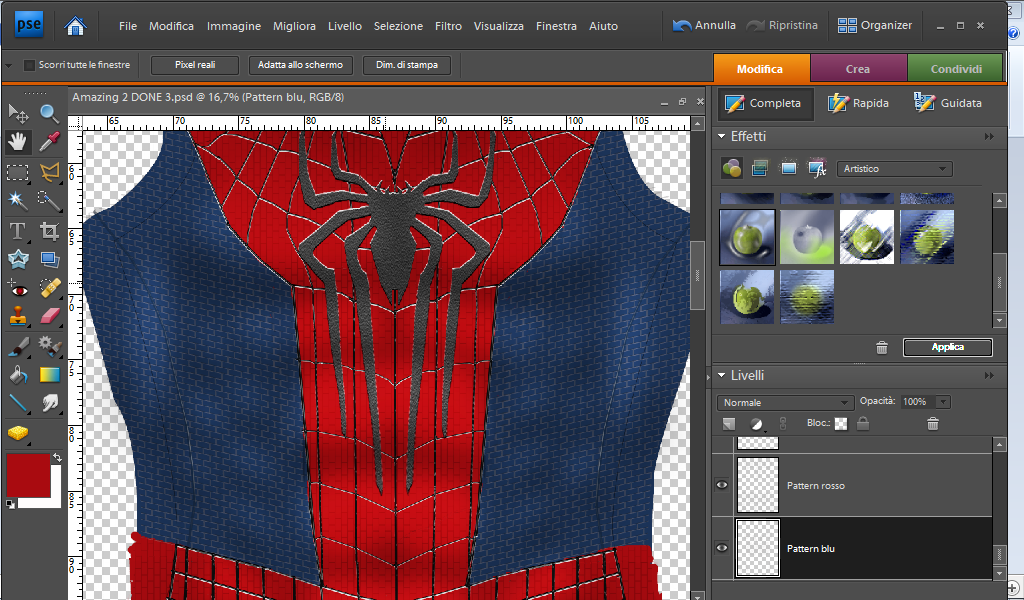Select the Line shape tool
This screenshot has width=1024, height=600.
(18, 403)
